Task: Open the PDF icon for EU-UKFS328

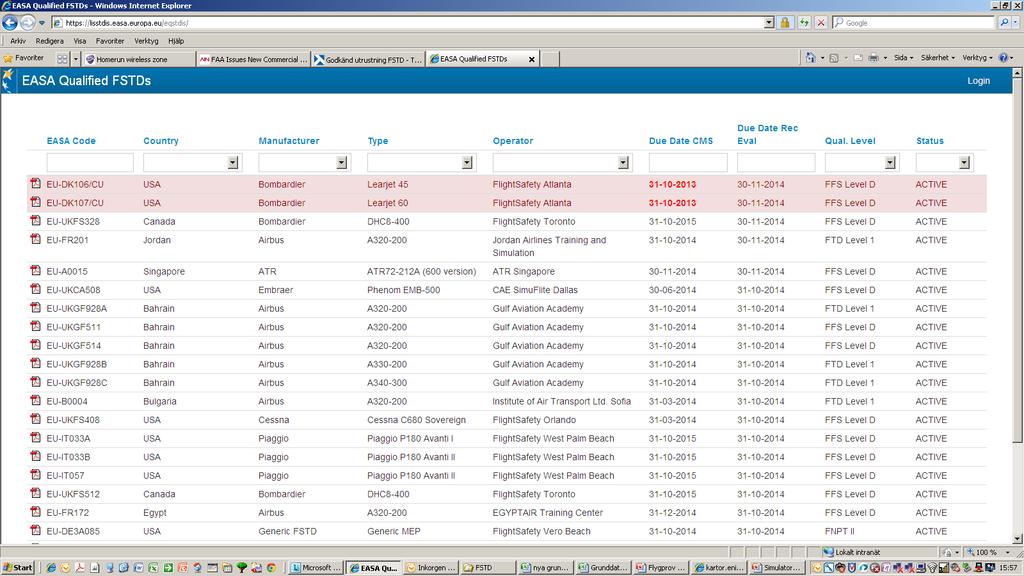Action: (x=35, y=221)
